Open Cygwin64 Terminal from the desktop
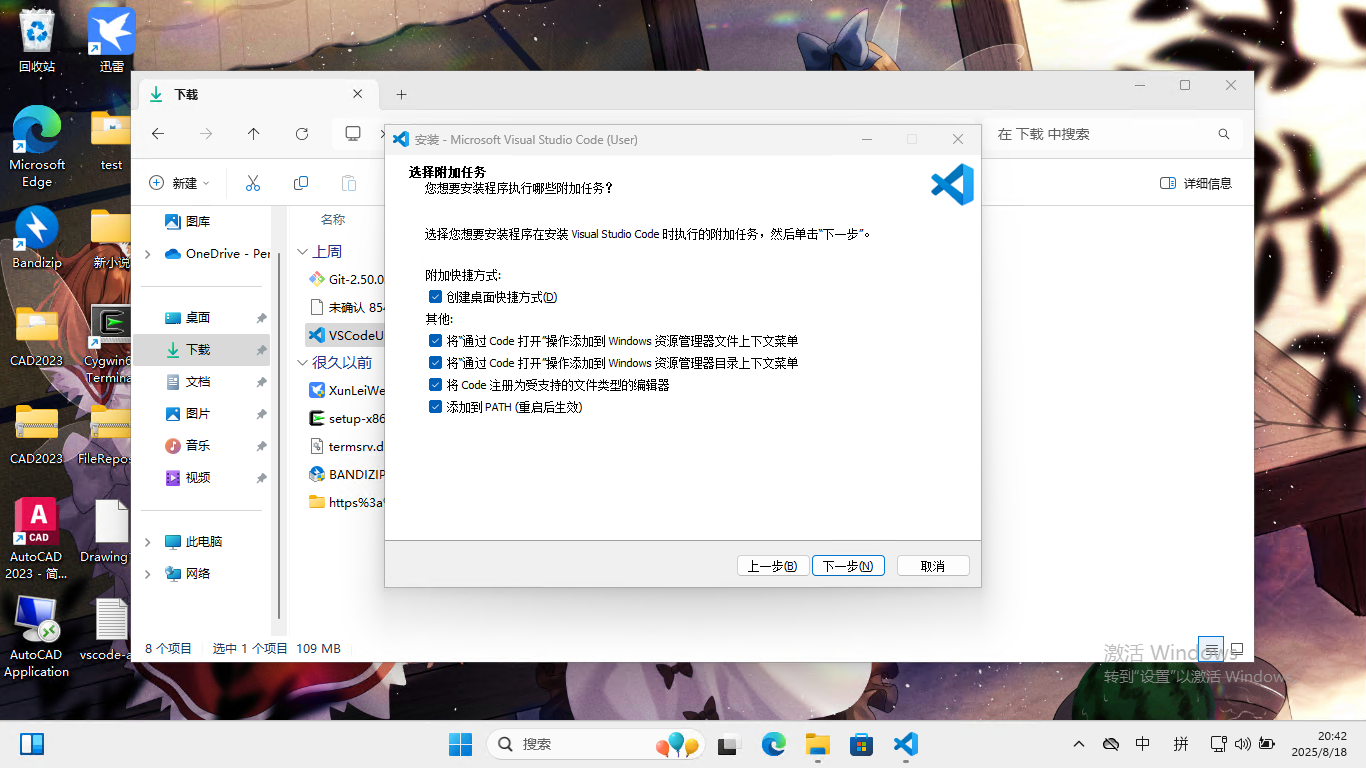This screenshot has height=768, width=1366. tap(110, 320)
